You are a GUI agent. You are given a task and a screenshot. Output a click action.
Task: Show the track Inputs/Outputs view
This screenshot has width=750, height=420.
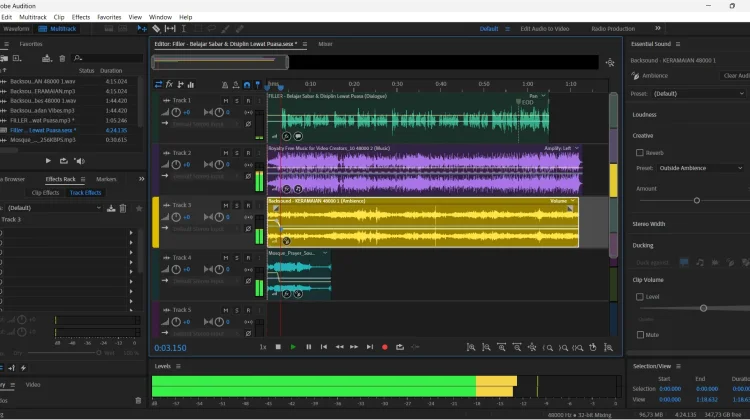tap(158, 85)
